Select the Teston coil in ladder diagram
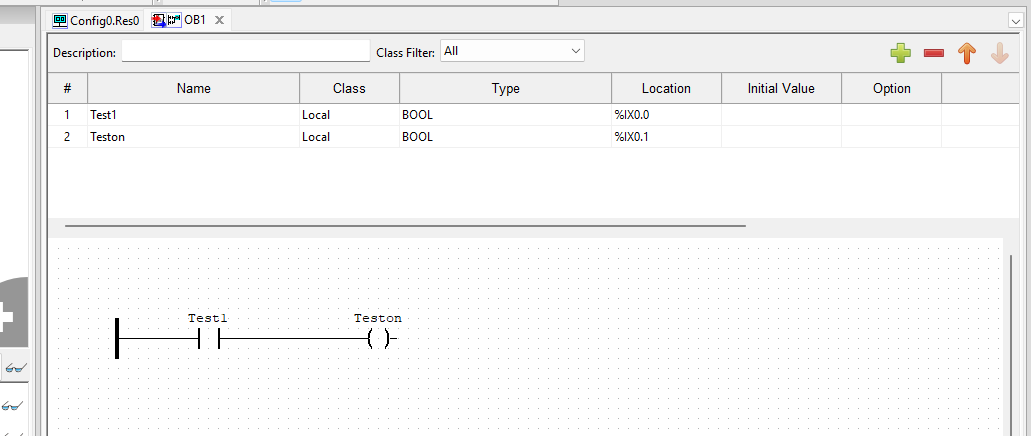 coord(378,339)
